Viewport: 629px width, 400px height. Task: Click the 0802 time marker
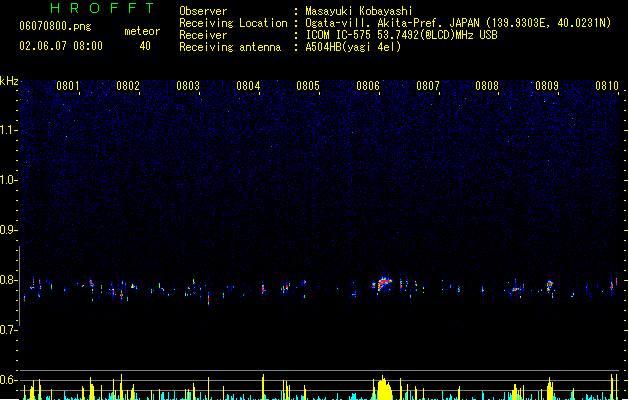128,86
